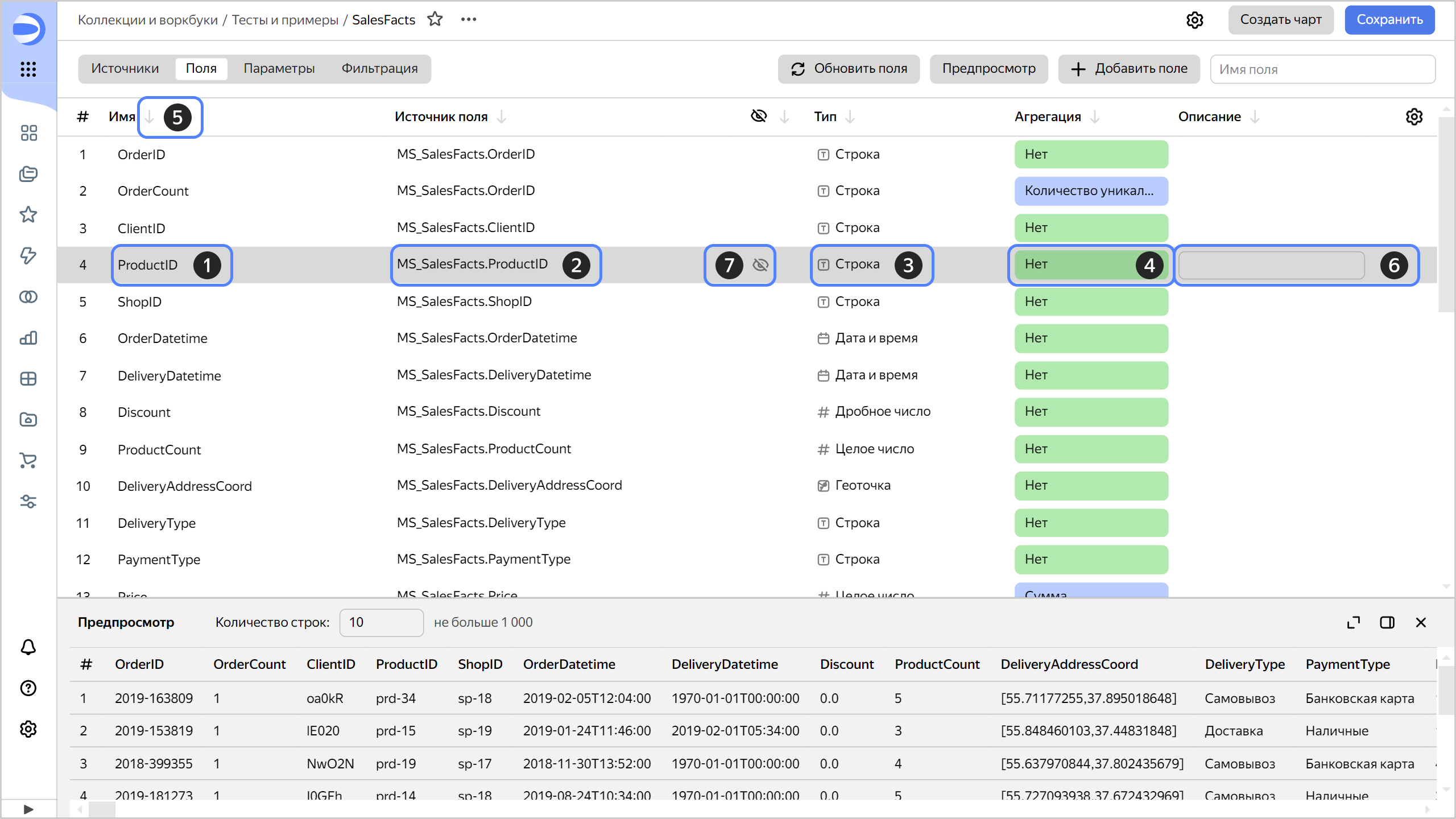The height and width of the screenshot is (819, 1456).
Task: Open the Фильтрация tab
Action: (x=379, y=69)
